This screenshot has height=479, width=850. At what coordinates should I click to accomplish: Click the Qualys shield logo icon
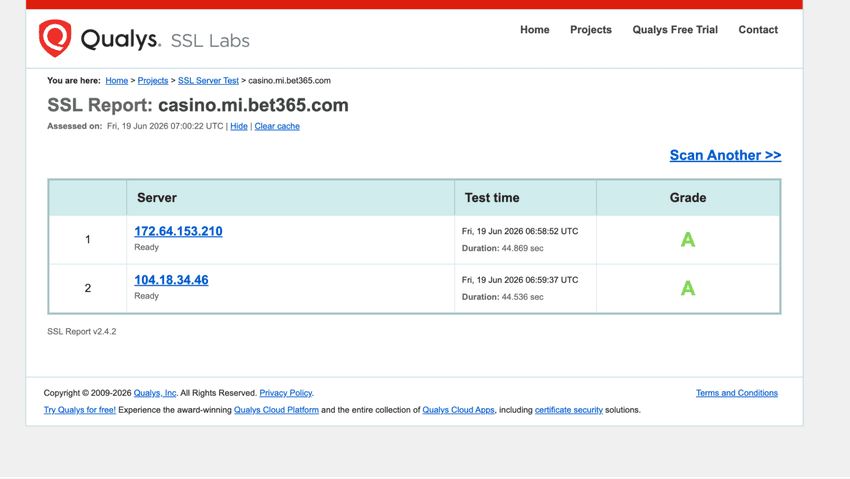tap(55, 38)
